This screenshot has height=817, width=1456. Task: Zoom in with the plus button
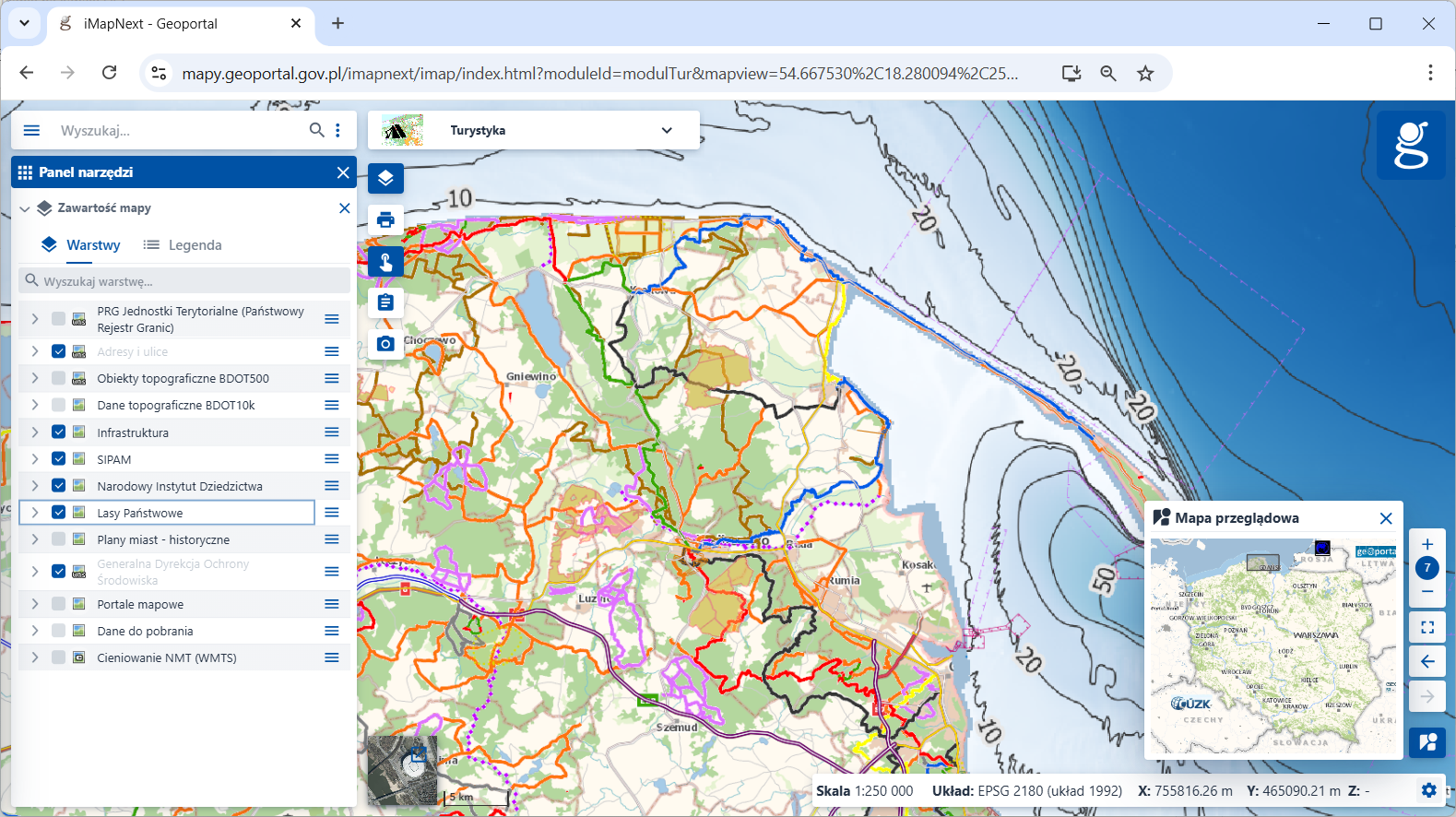(1426, 544)
